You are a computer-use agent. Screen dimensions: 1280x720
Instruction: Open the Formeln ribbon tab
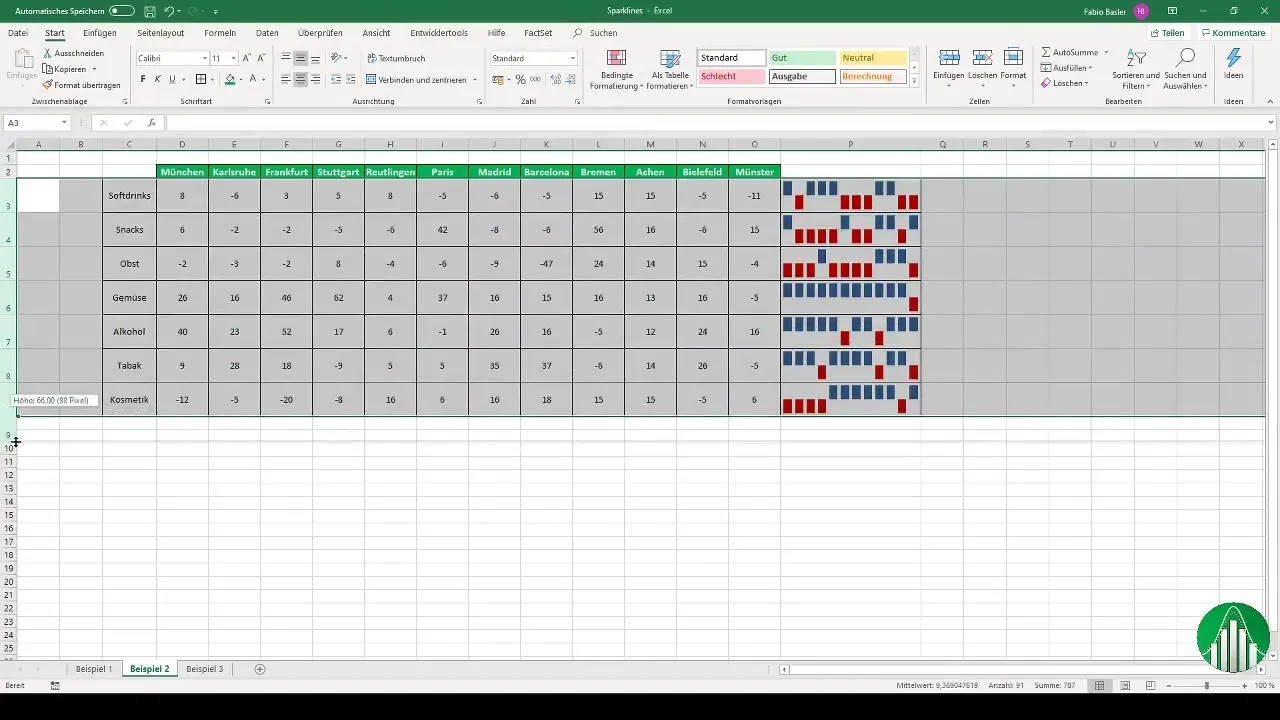click(220, 33)
